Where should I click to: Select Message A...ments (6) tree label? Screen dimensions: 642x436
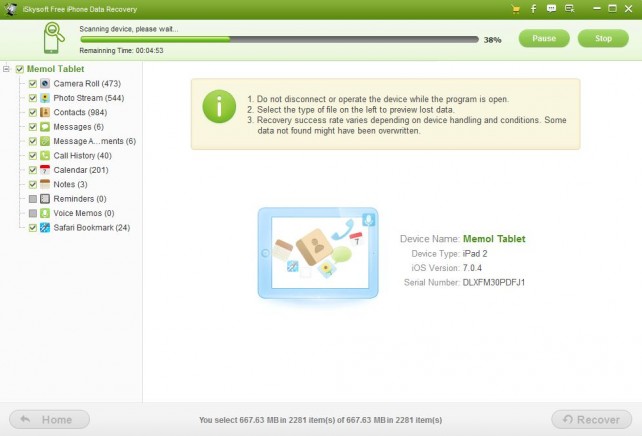coord(95,141)
